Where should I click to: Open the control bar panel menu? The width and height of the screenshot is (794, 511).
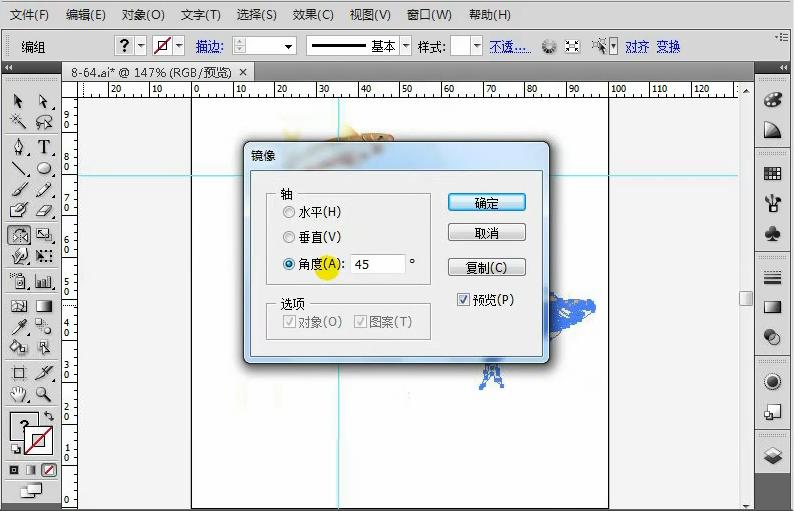(782, 36)
